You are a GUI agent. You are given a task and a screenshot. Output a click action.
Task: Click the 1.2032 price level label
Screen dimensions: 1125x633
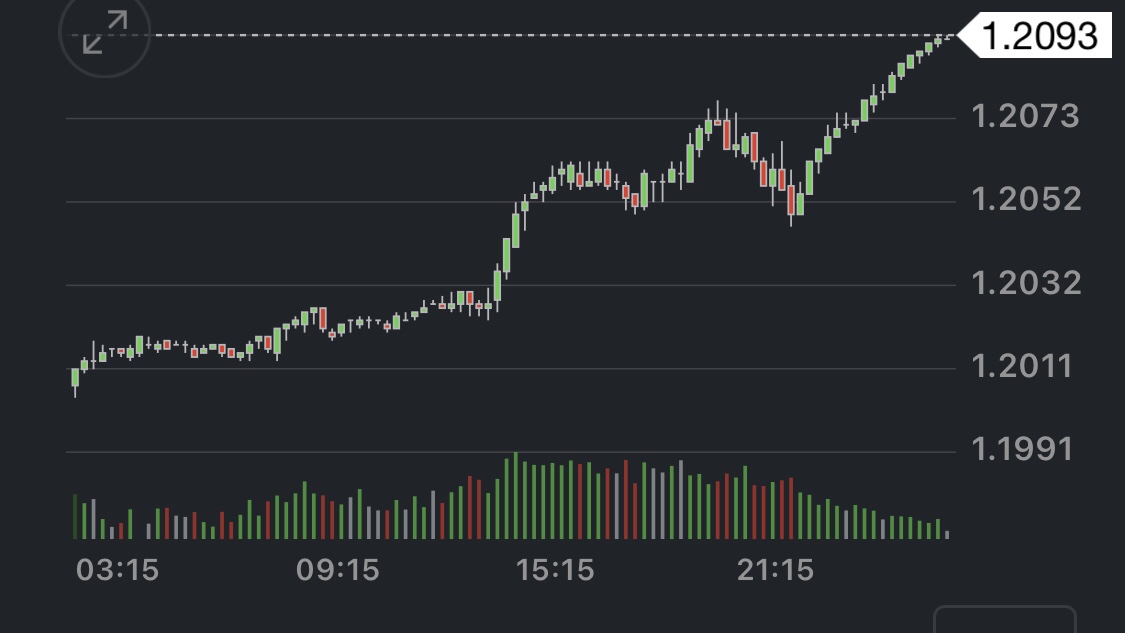1026,283
